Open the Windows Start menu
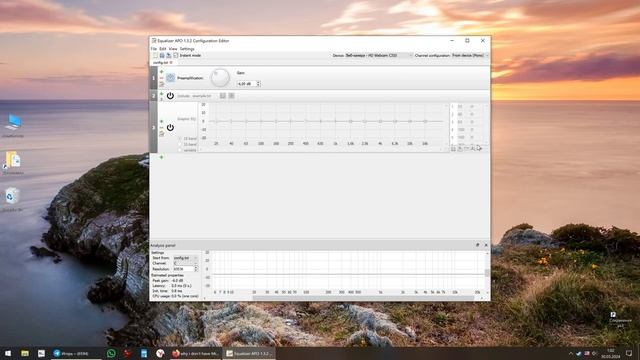Image resolution: width=640 pixels, height=360 pixels. tap(8, 353)
